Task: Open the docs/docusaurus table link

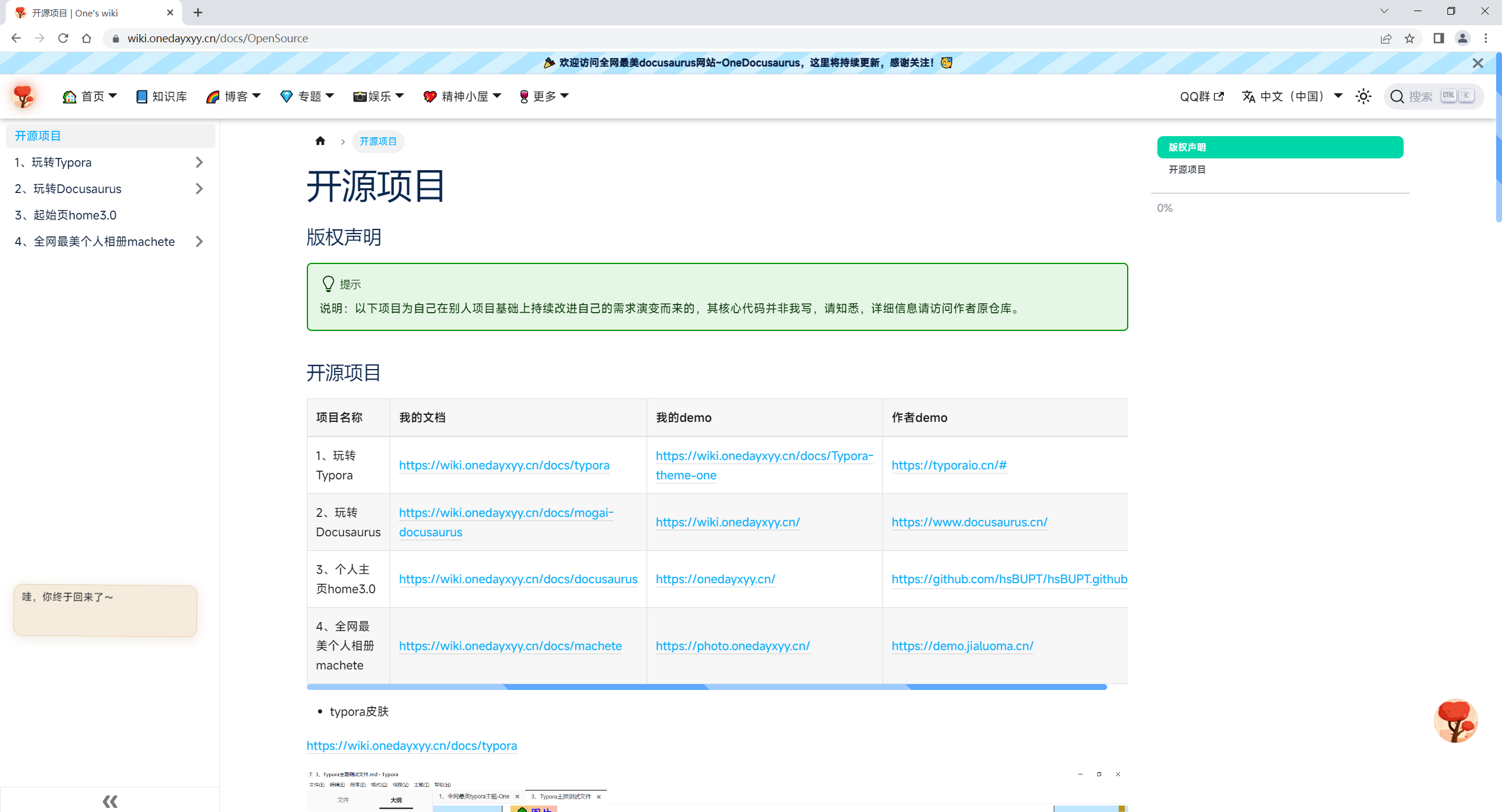Action: click(518, 579)
